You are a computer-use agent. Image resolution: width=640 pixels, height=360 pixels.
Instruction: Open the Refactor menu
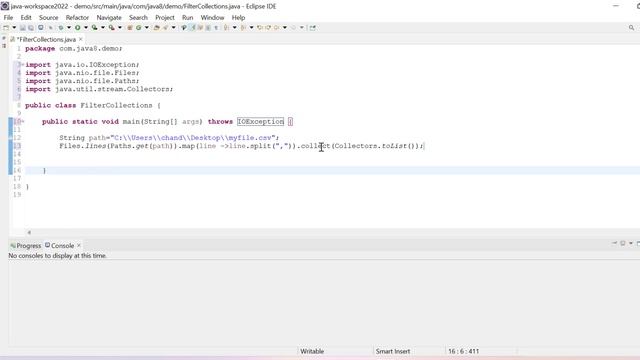pos(77,18)
